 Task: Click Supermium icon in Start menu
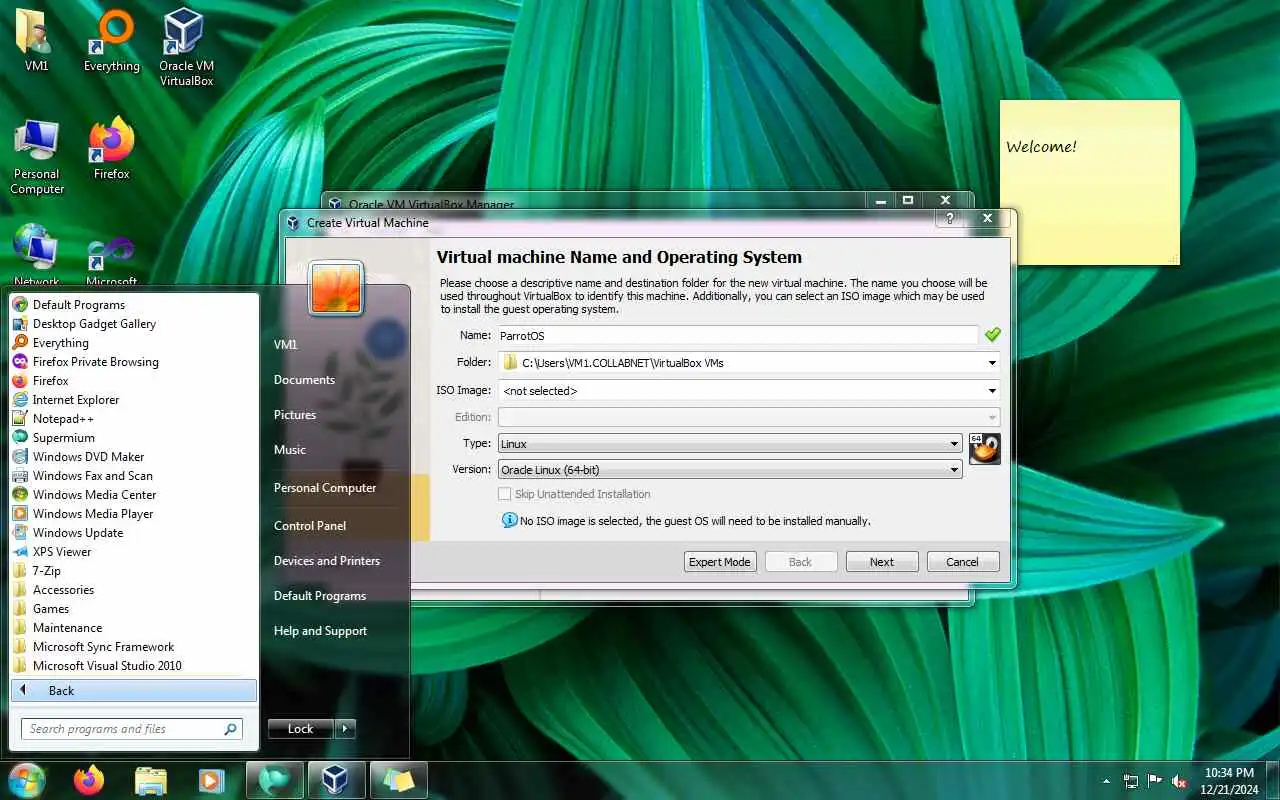19,438
